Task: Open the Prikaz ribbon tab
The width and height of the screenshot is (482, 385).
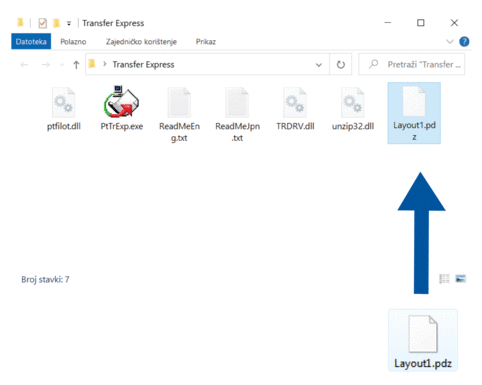Action: (206, 42)
